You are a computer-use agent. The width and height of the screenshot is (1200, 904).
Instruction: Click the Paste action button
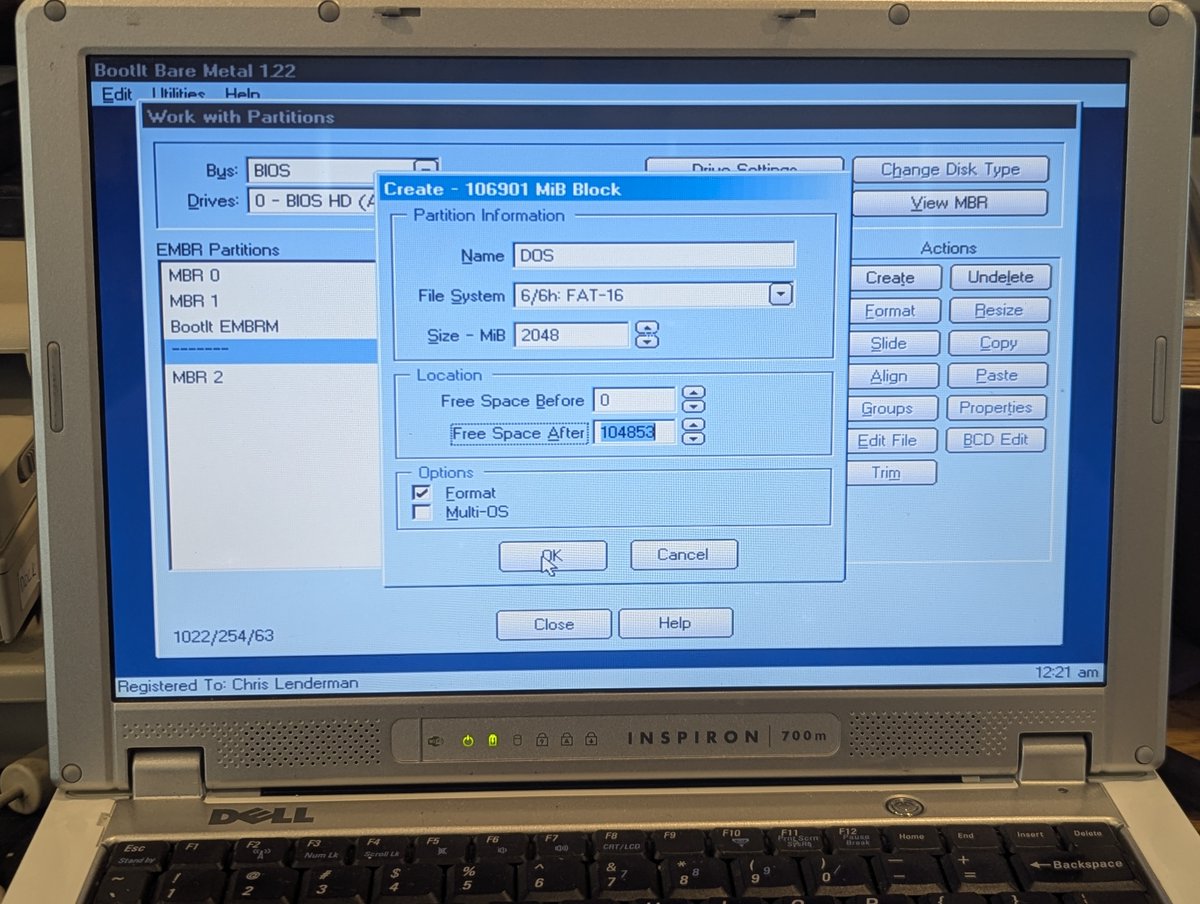coord(997,375)
